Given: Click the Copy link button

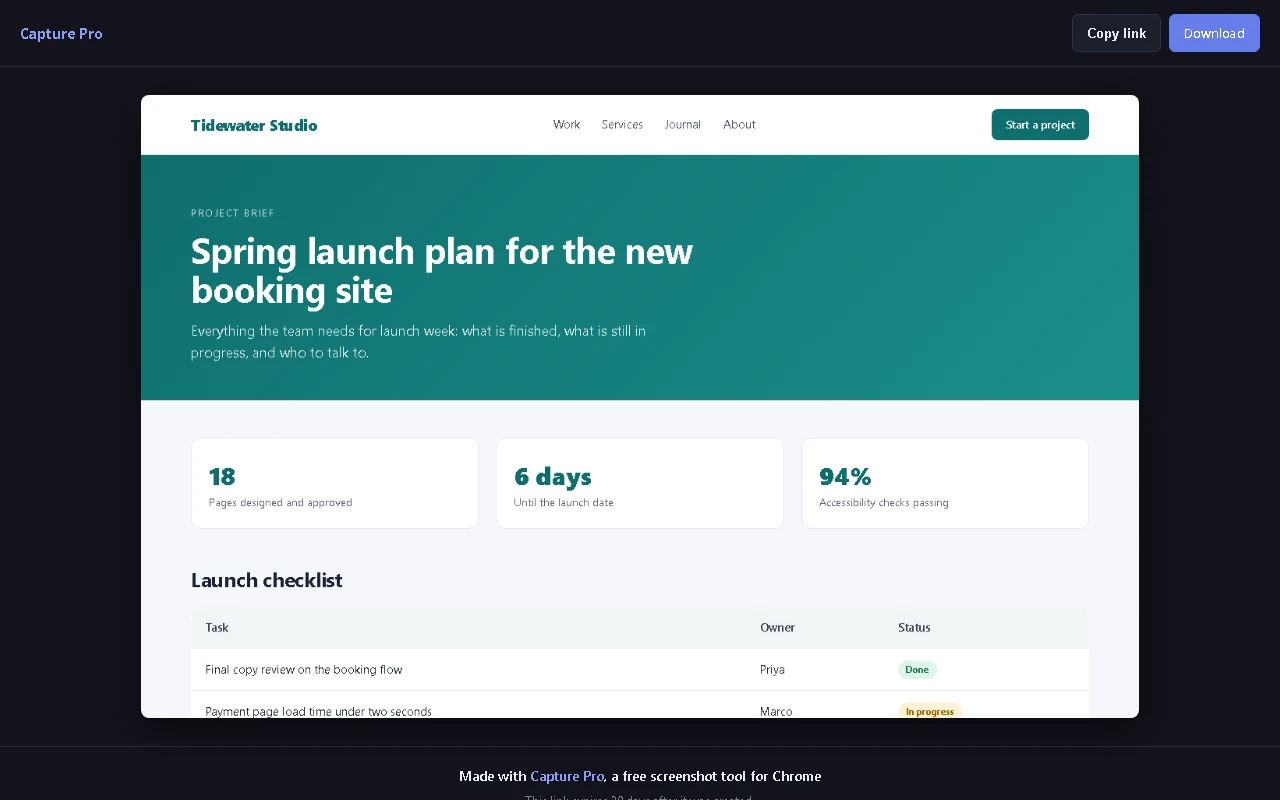Looking at the screenshot, I should click(x=1116, y=33).
